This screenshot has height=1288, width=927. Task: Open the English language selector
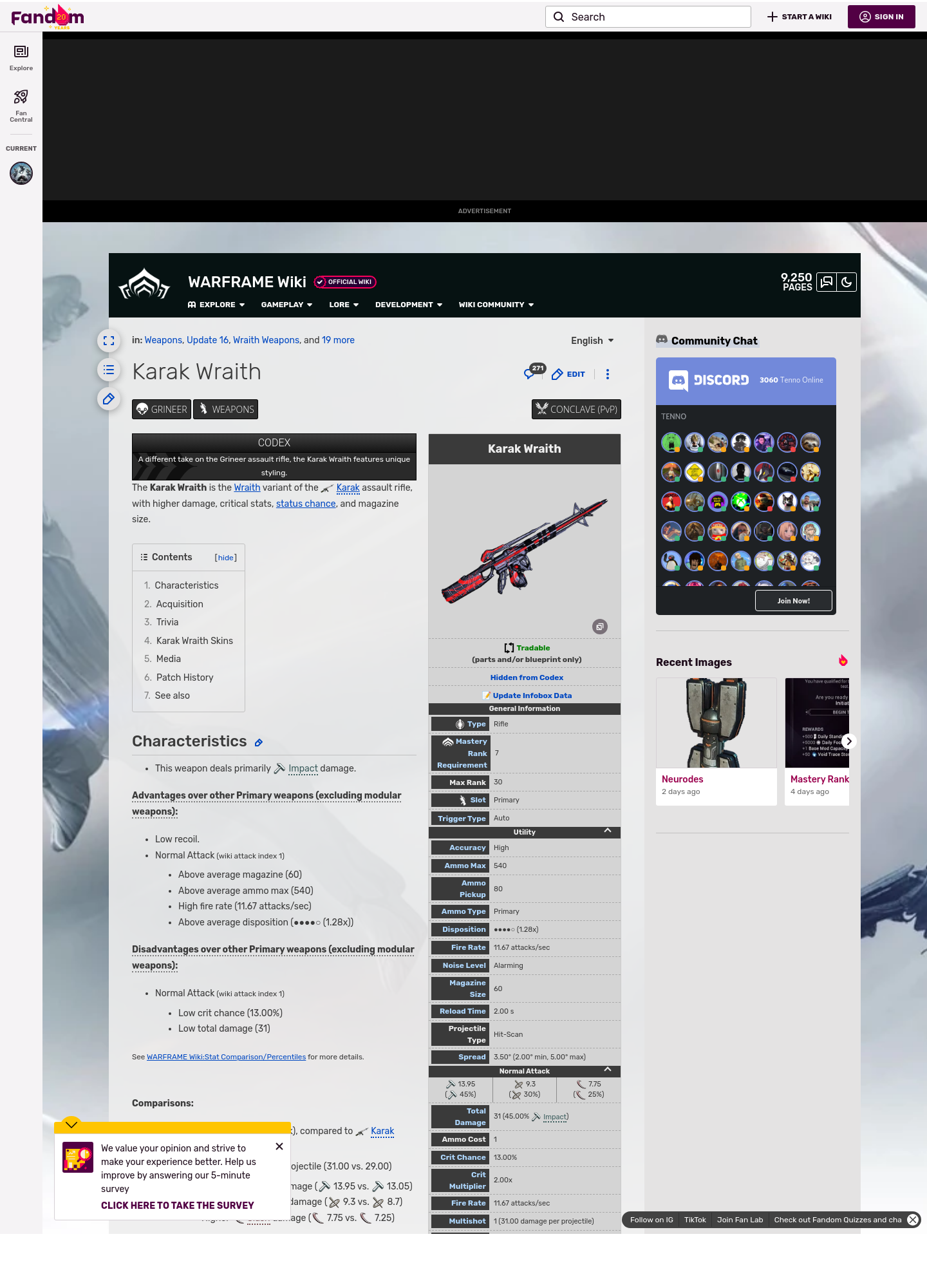[x=592, y=341]
